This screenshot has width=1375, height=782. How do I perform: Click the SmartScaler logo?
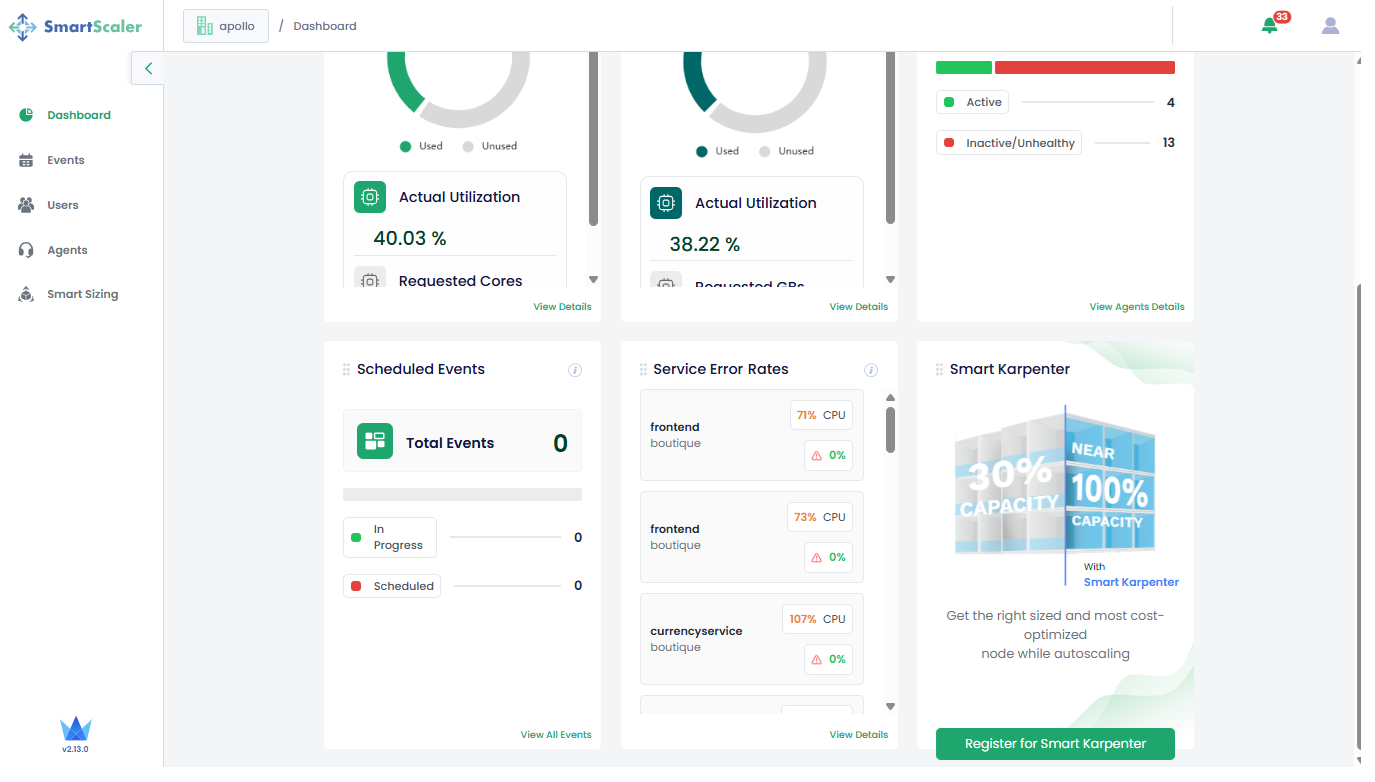(x=75, y=27)
